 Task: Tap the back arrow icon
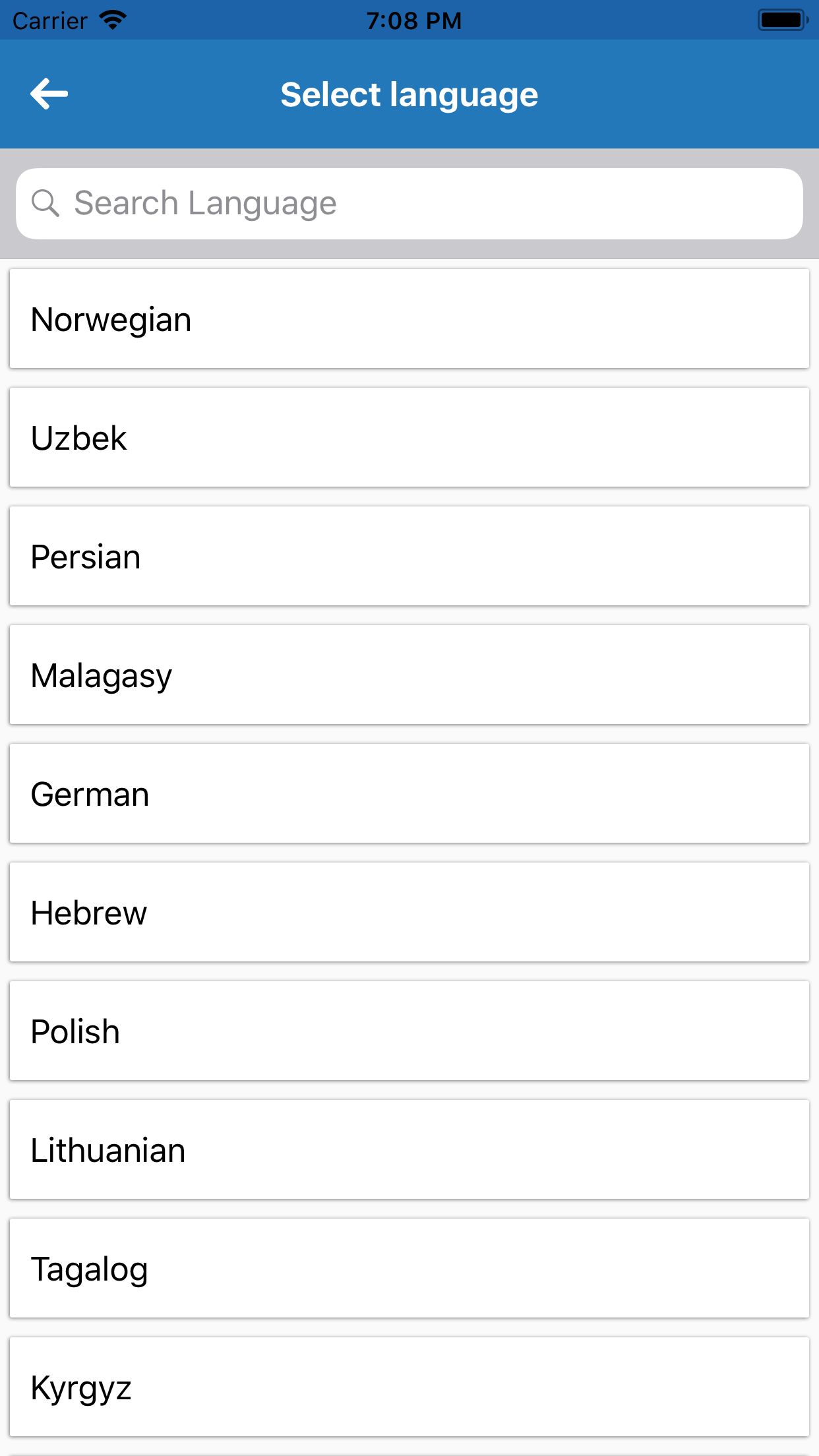tap(49, 94)
